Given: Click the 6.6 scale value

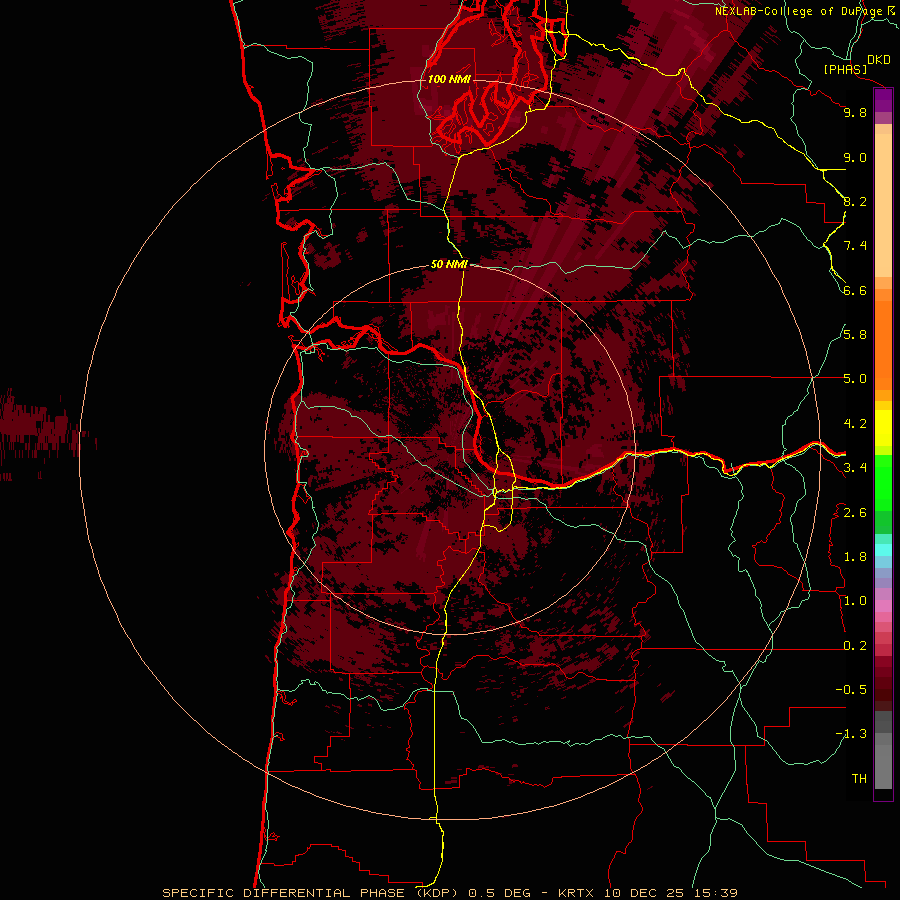Looking at the screenshot, I should tap(855, 290).
